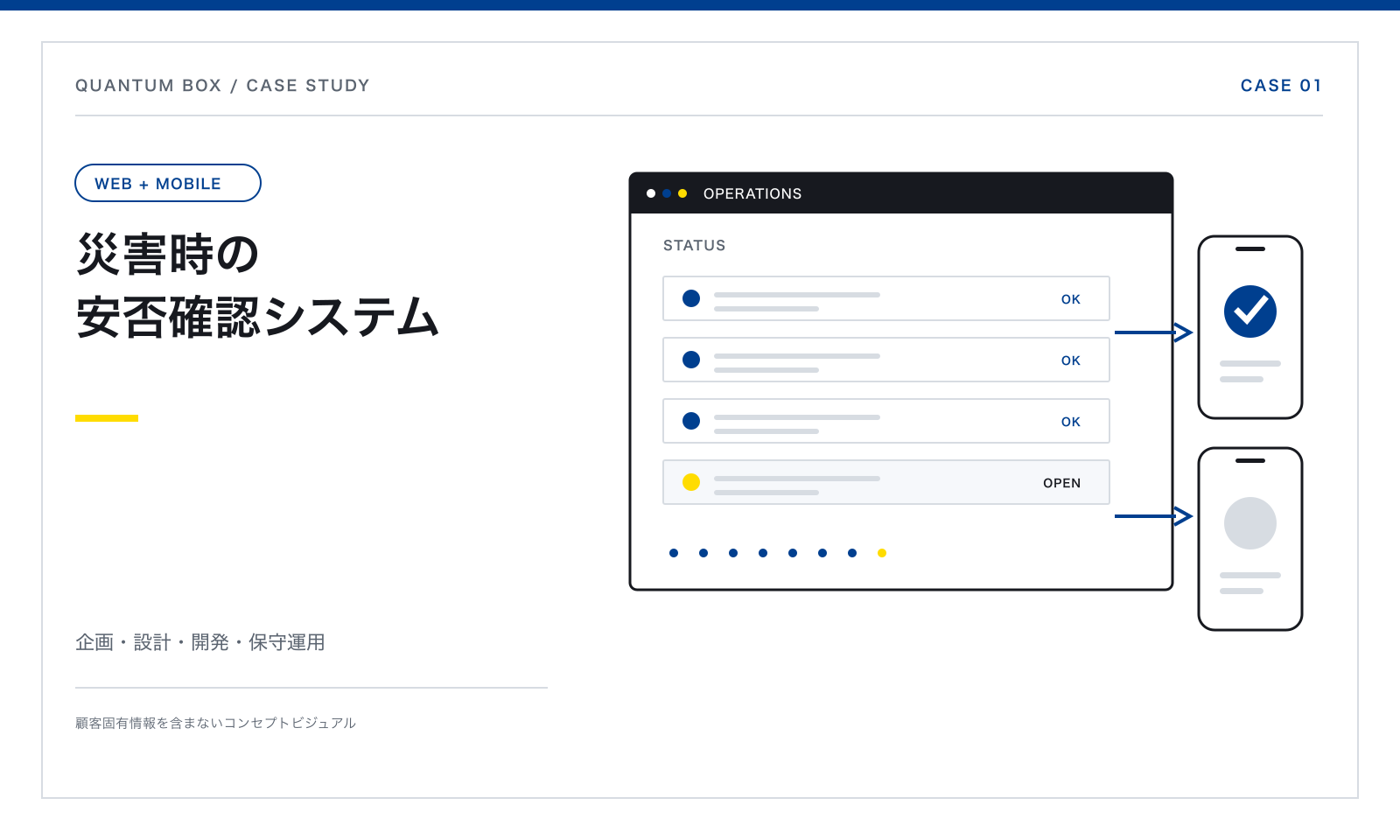This screenshot has width=1400, height=840.
Task: Click the blue dot in OPERATIONS title bar
Action: click(667, 193)
